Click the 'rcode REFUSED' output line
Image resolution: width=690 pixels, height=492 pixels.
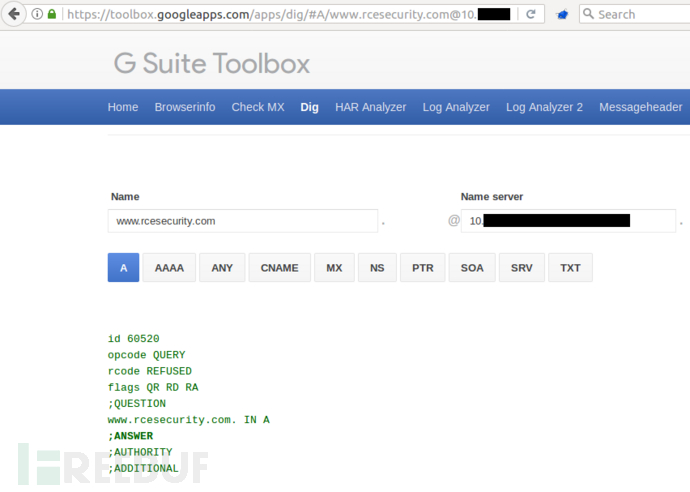pyautogui.click(x=150, y=371)
